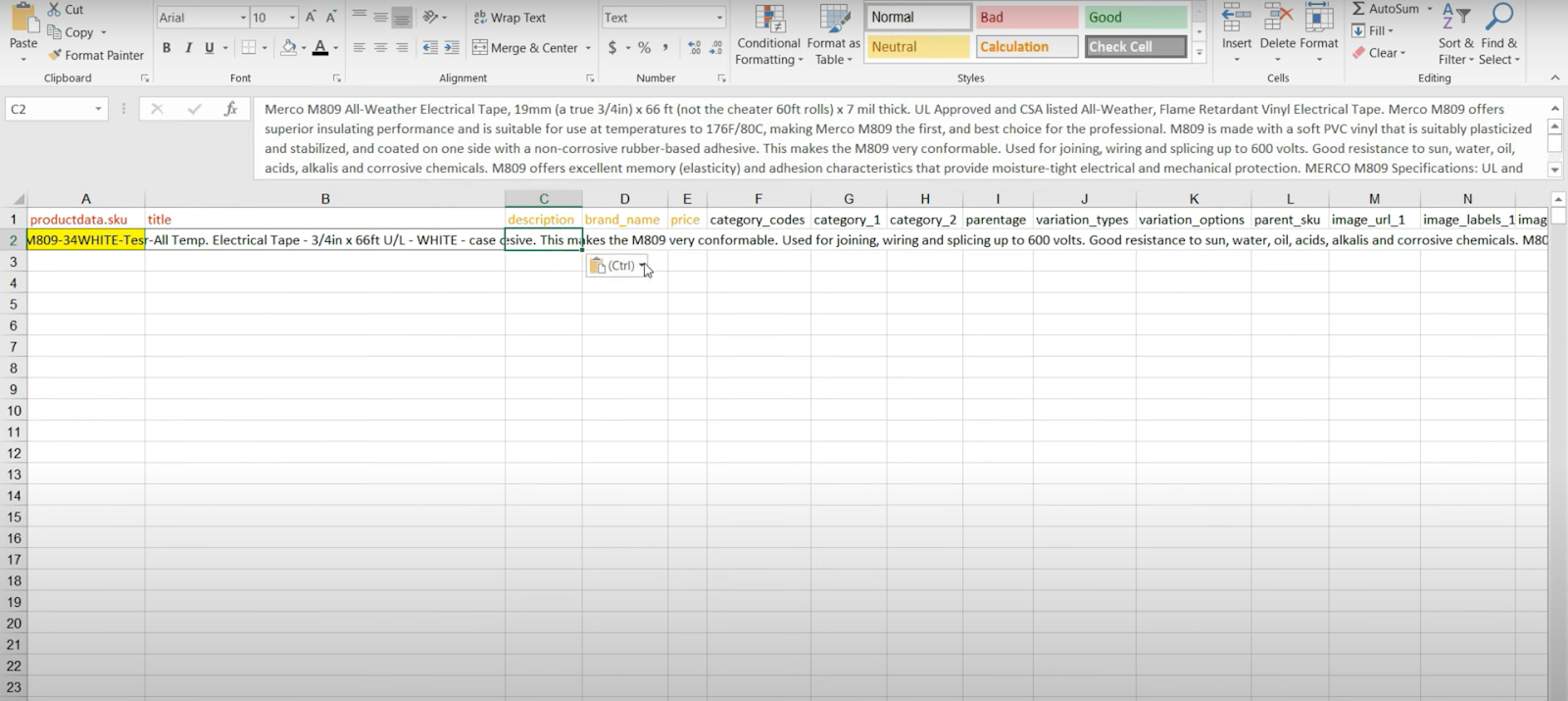The height and width of the screenshot is (701, 1568).
Task: Apply percent style
Action: (x=644, y=47)
